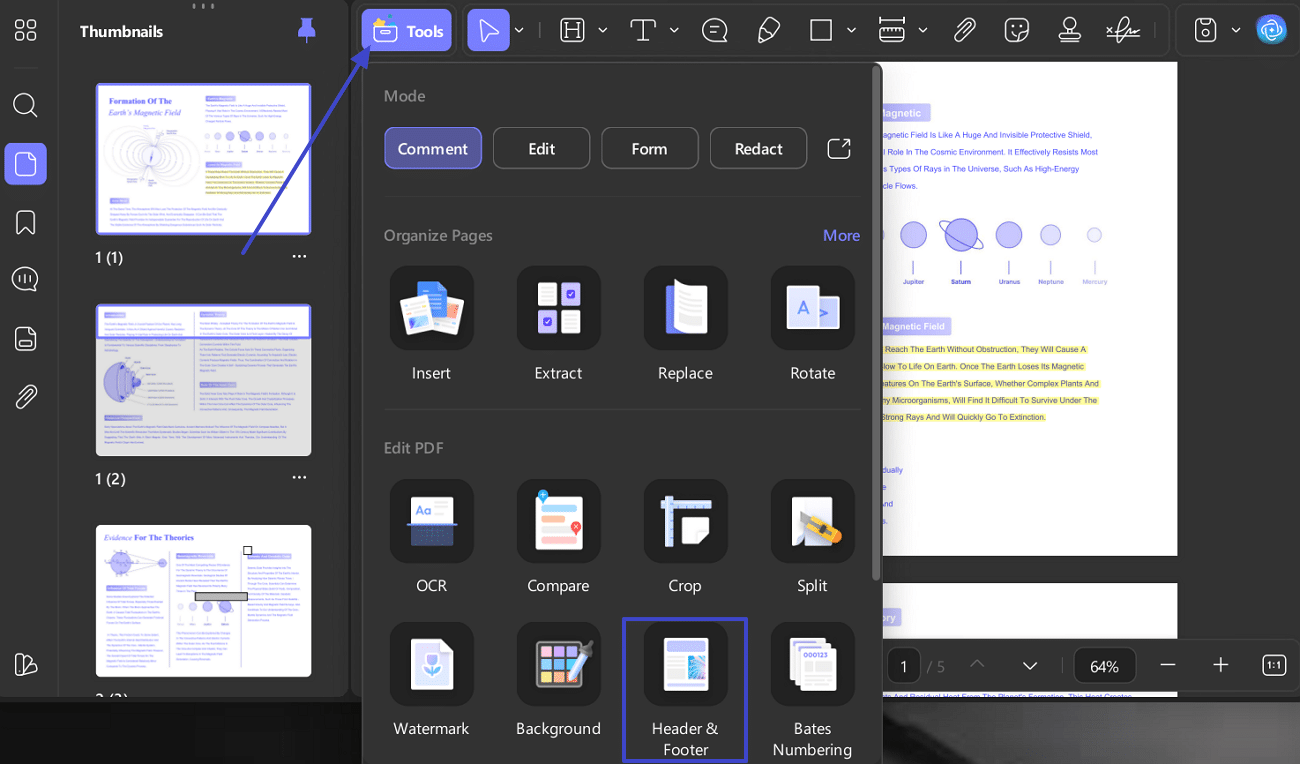Open the Tools menu
The image size is (1300, 764).
point(407,31)
